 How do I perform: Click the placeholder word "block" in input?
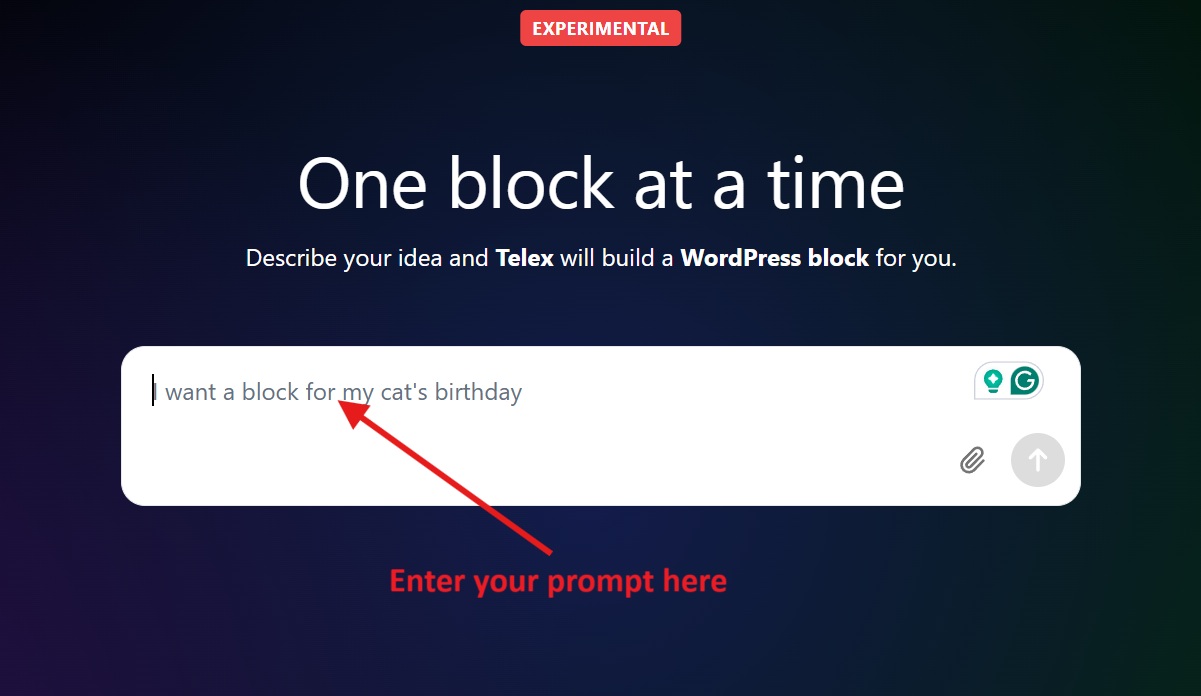[270, 392]
